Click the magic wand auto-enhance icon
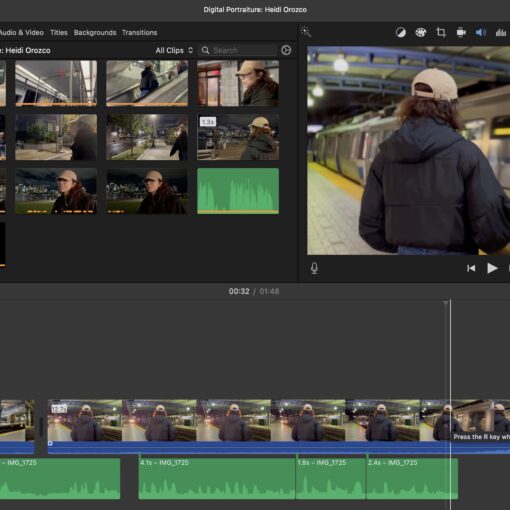510x510 pixels. tap(306, 32)
